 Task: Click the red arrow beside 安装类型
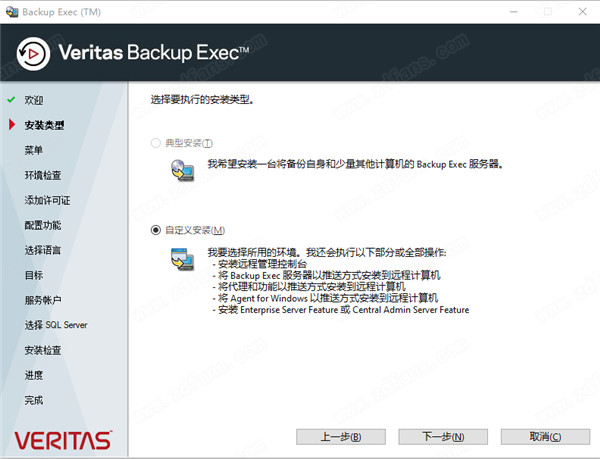coord(12,124)
